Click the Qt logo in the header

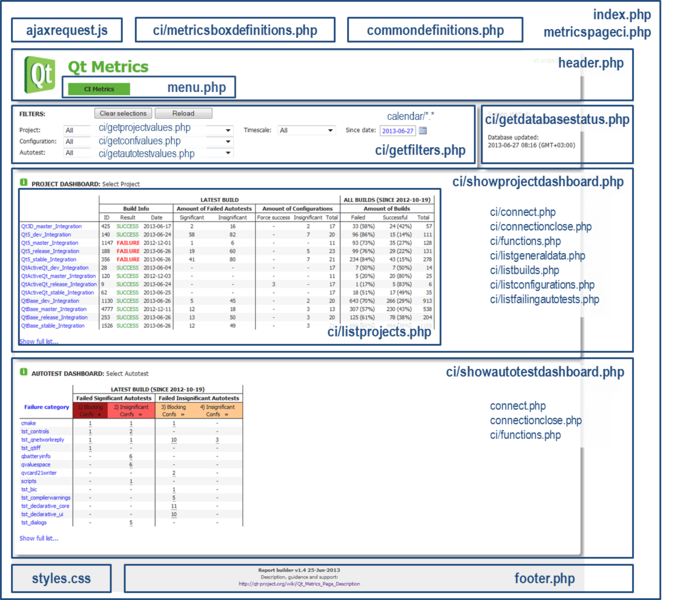pos(42,76)
